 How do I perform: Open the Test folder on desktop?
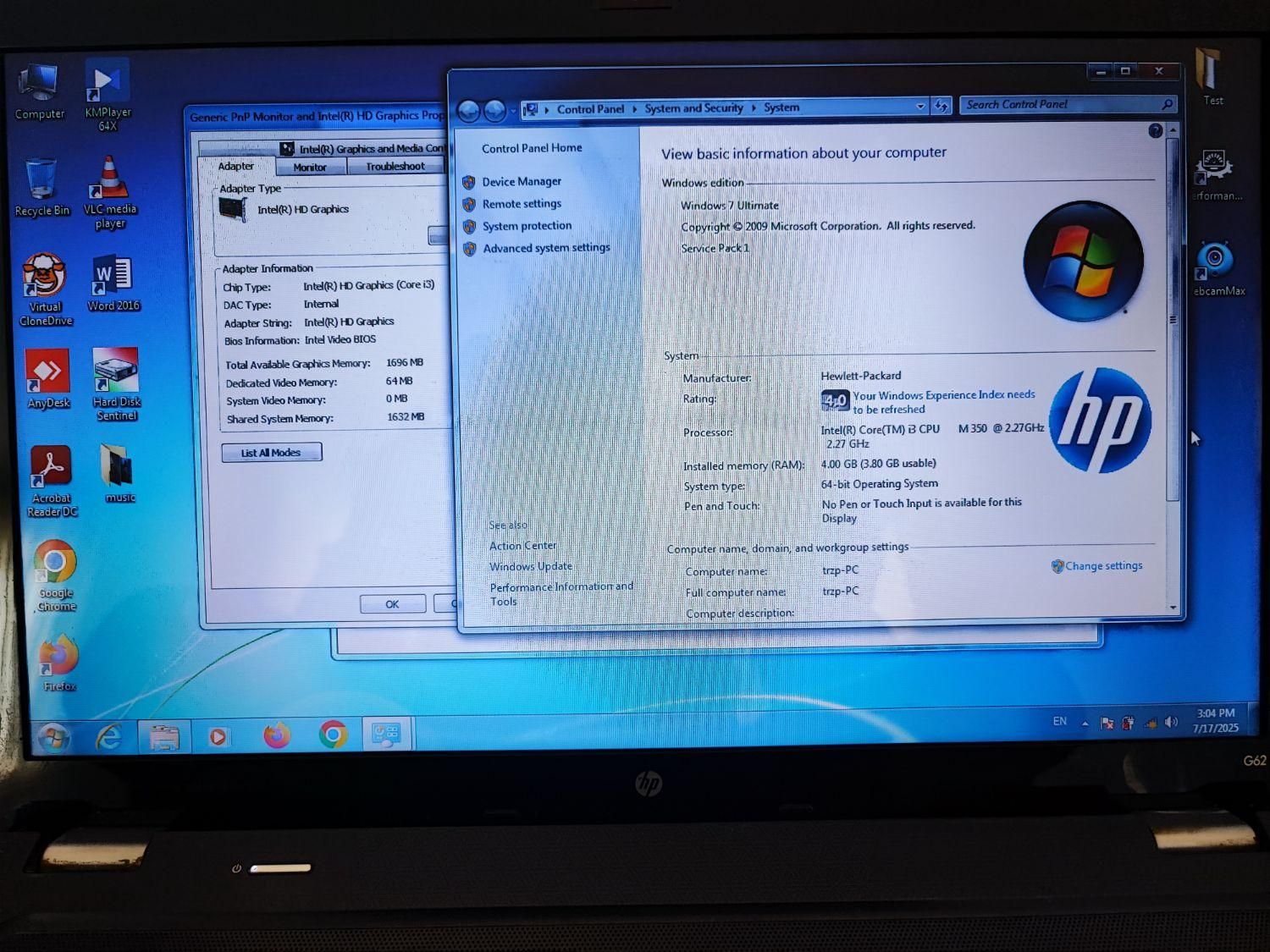pyautogui.click(x=1209, y=78)
